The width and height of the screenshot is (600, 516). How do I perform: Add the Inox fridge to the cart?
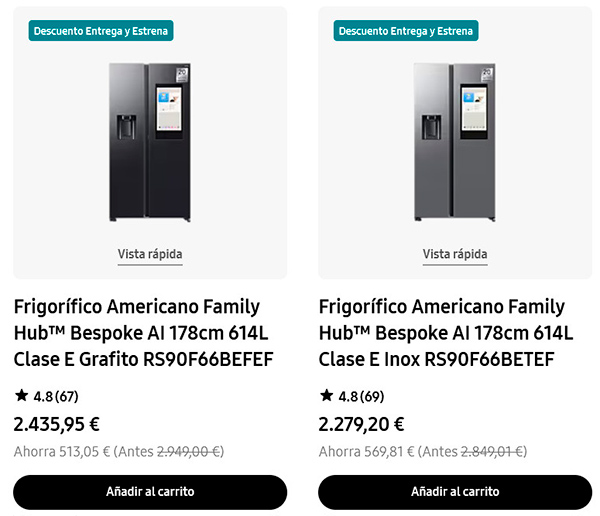[455, 492]
